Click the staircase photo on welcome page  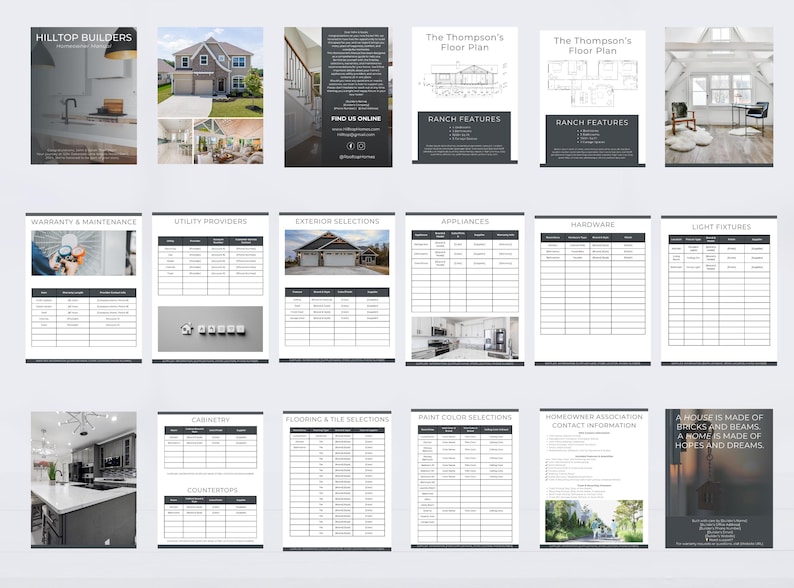pos(303,97)
